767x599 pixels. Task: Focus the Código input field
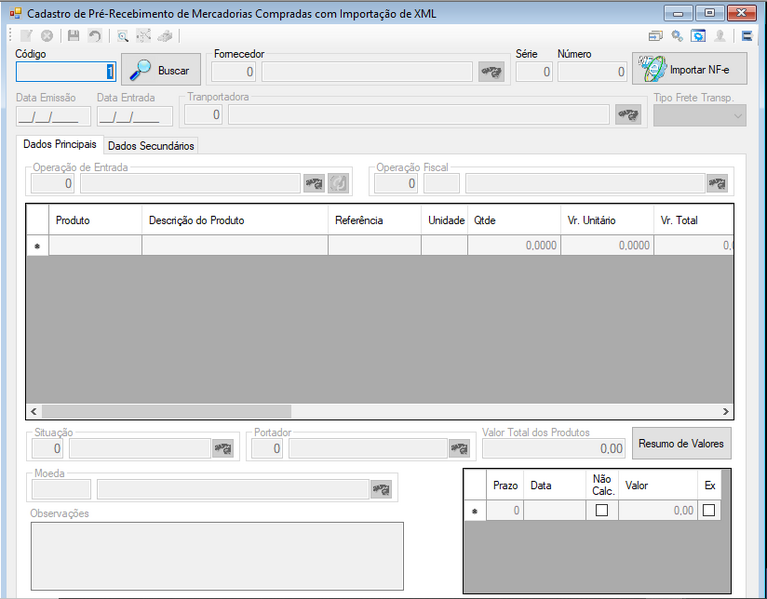(x=66, y=72)
